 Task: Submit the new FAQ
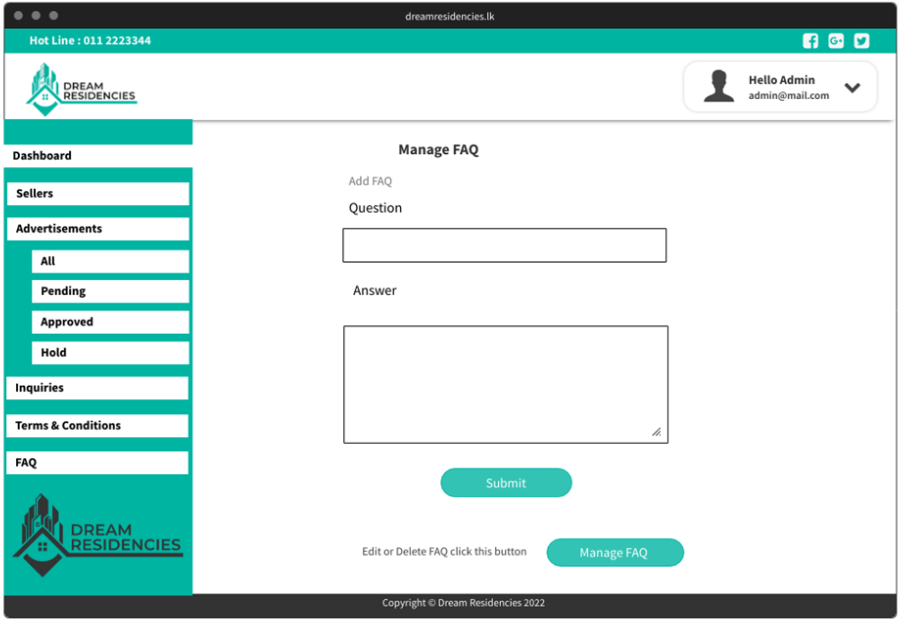point(506,483)
